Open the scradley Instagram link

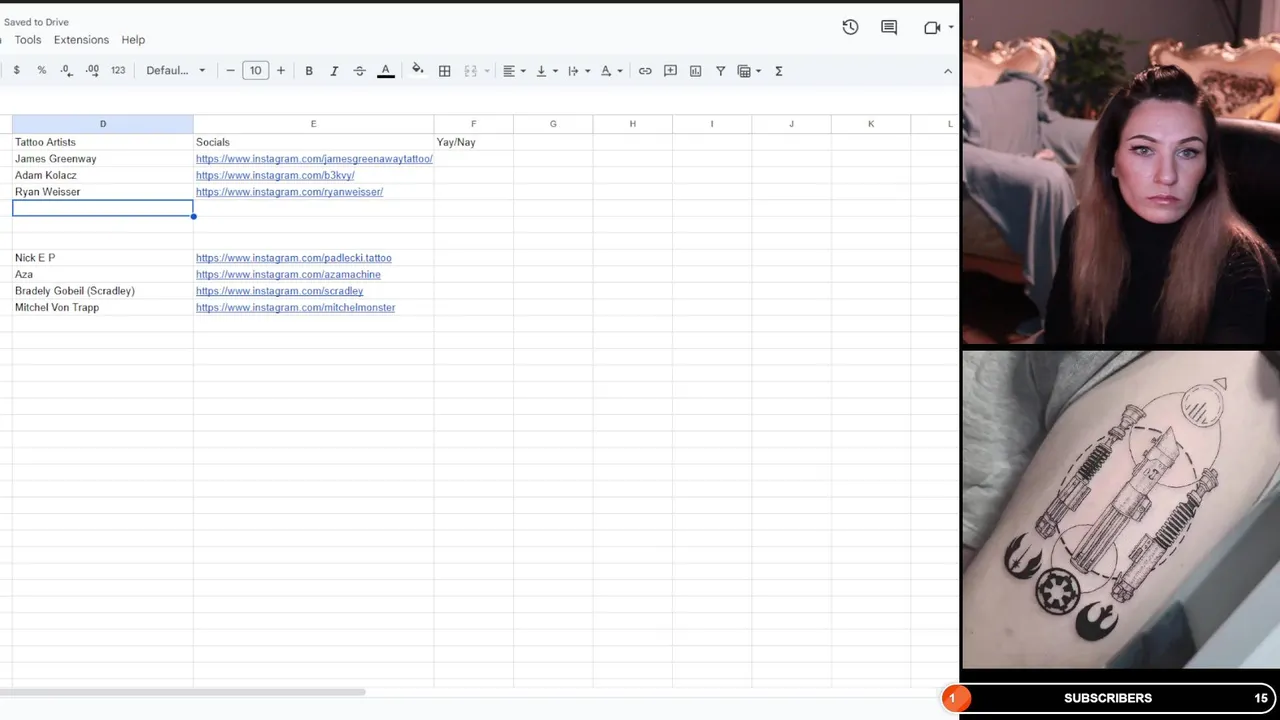[279, 291]
